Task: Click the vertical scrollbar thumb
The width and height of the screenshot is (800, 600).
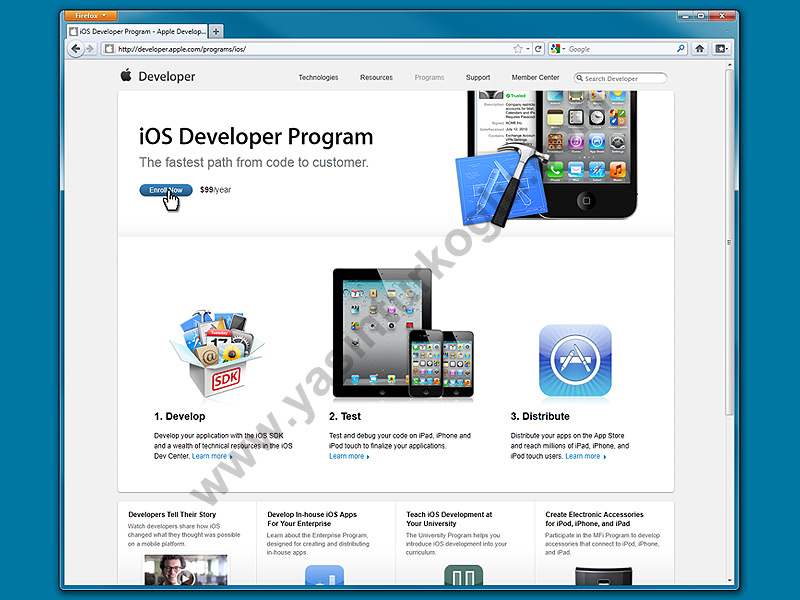Action: click(729, 242)
